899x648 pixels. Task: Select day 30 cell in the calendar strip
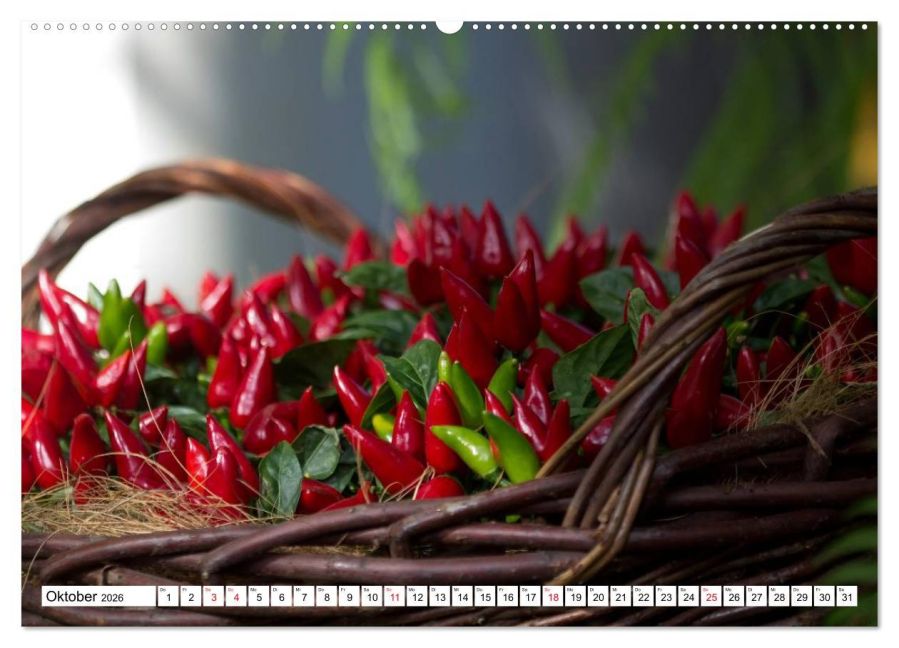click(825, 596)
